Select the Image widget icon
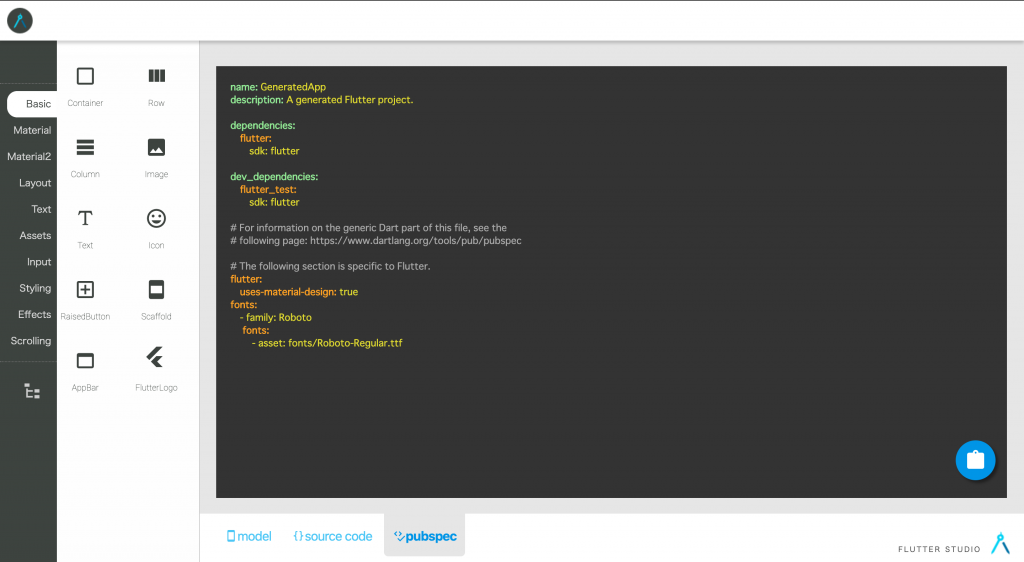The width and height of the screenshot is (1024, 562). click(156, 147)
